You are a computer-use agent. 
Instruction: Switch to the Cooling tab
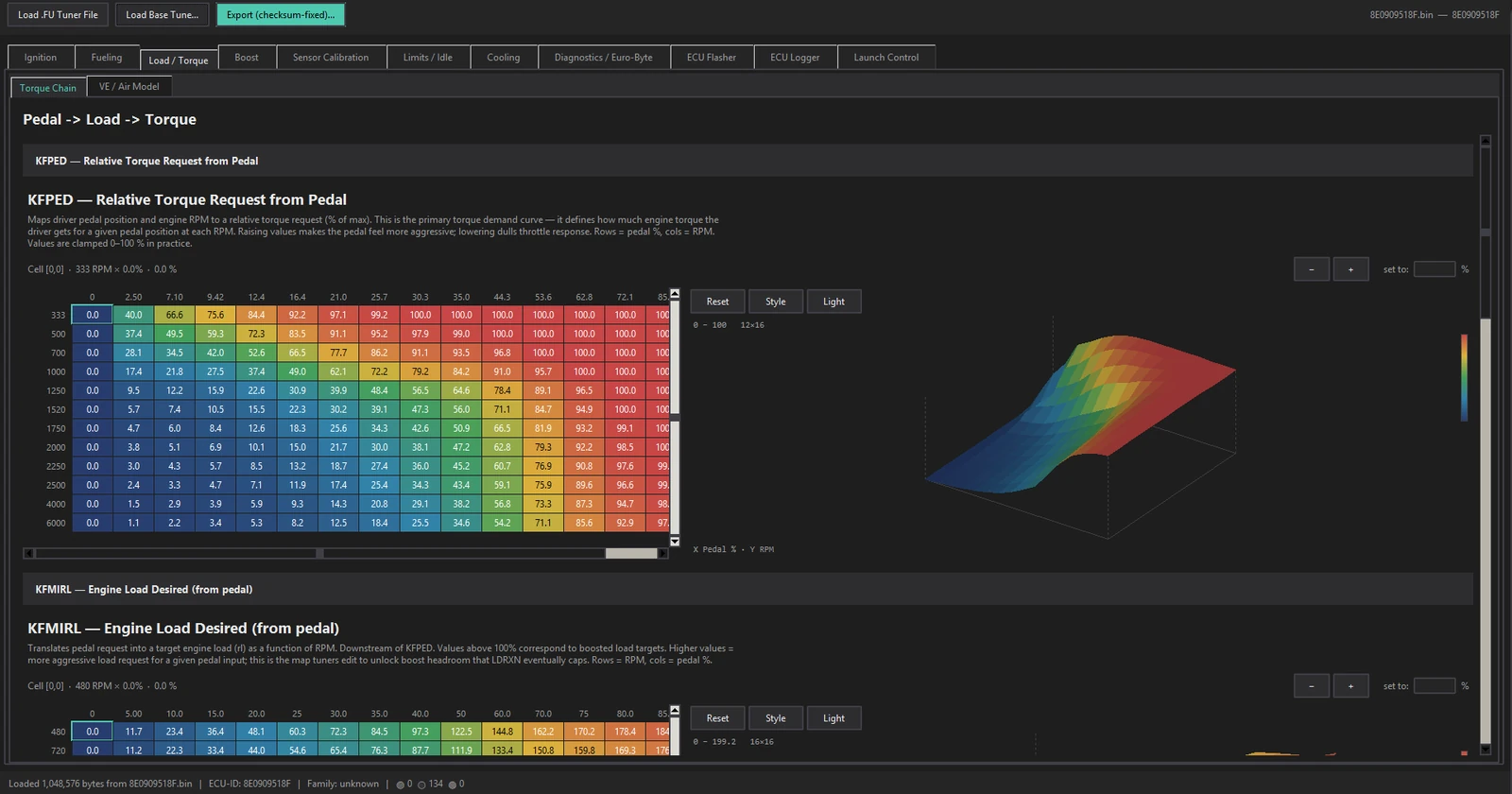pyautogui.click(x=504, y=58)
